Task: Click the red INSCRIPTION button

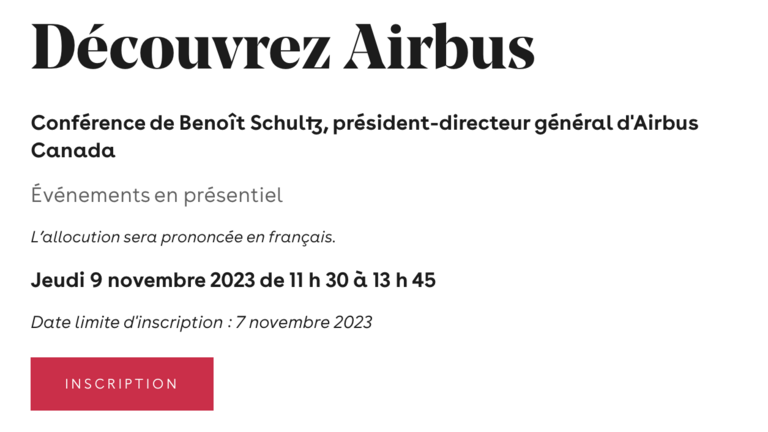Action: point(121,384)
